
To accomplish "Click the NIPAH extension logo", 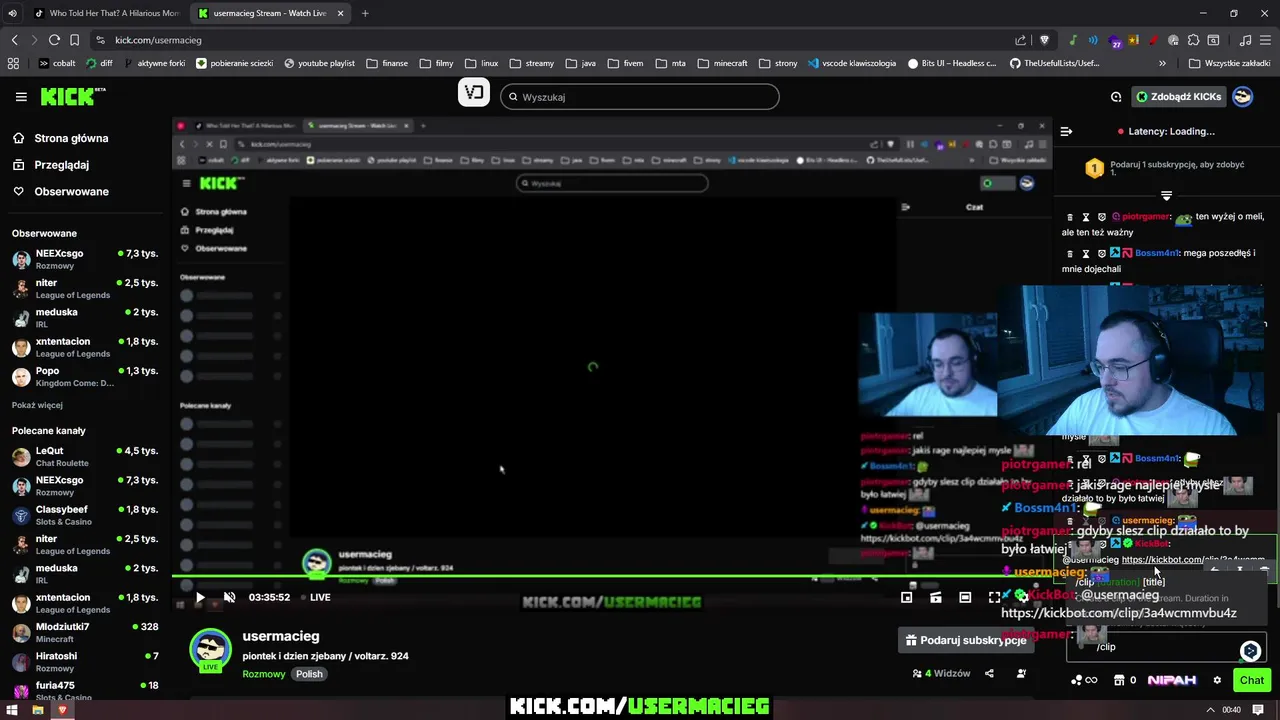I will click(x=1172, y=680).
